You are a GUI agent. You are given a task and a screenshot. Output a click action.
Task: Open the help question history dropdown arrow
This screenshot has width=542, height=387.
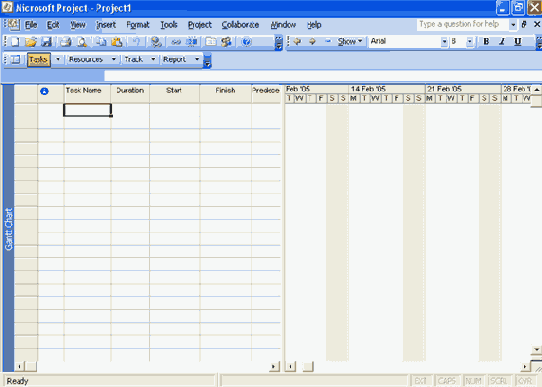click(x=513, y=25)
